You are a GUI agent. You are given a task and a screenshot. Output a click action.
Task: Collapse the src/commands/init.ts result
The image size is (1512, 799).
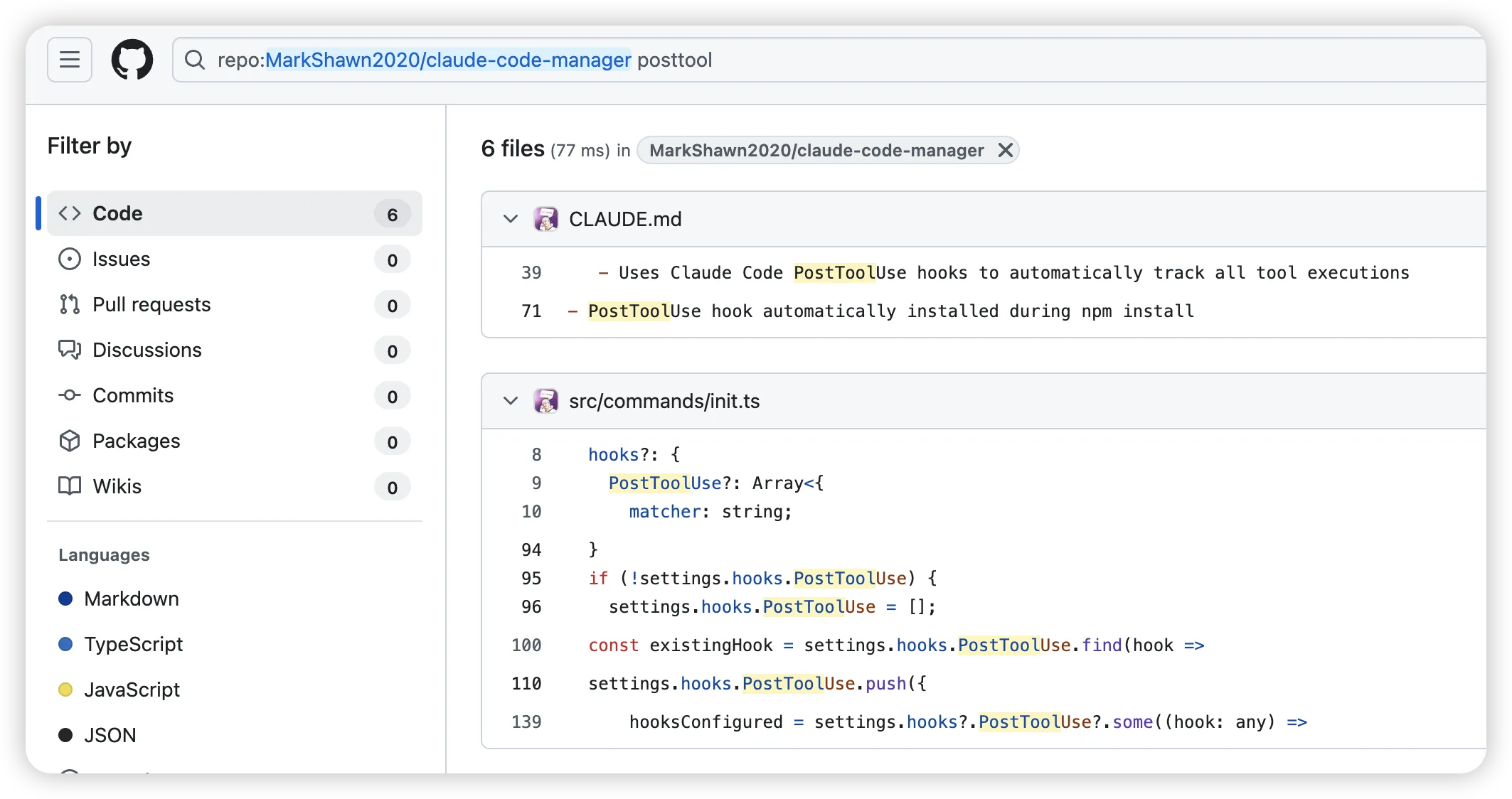511,401
